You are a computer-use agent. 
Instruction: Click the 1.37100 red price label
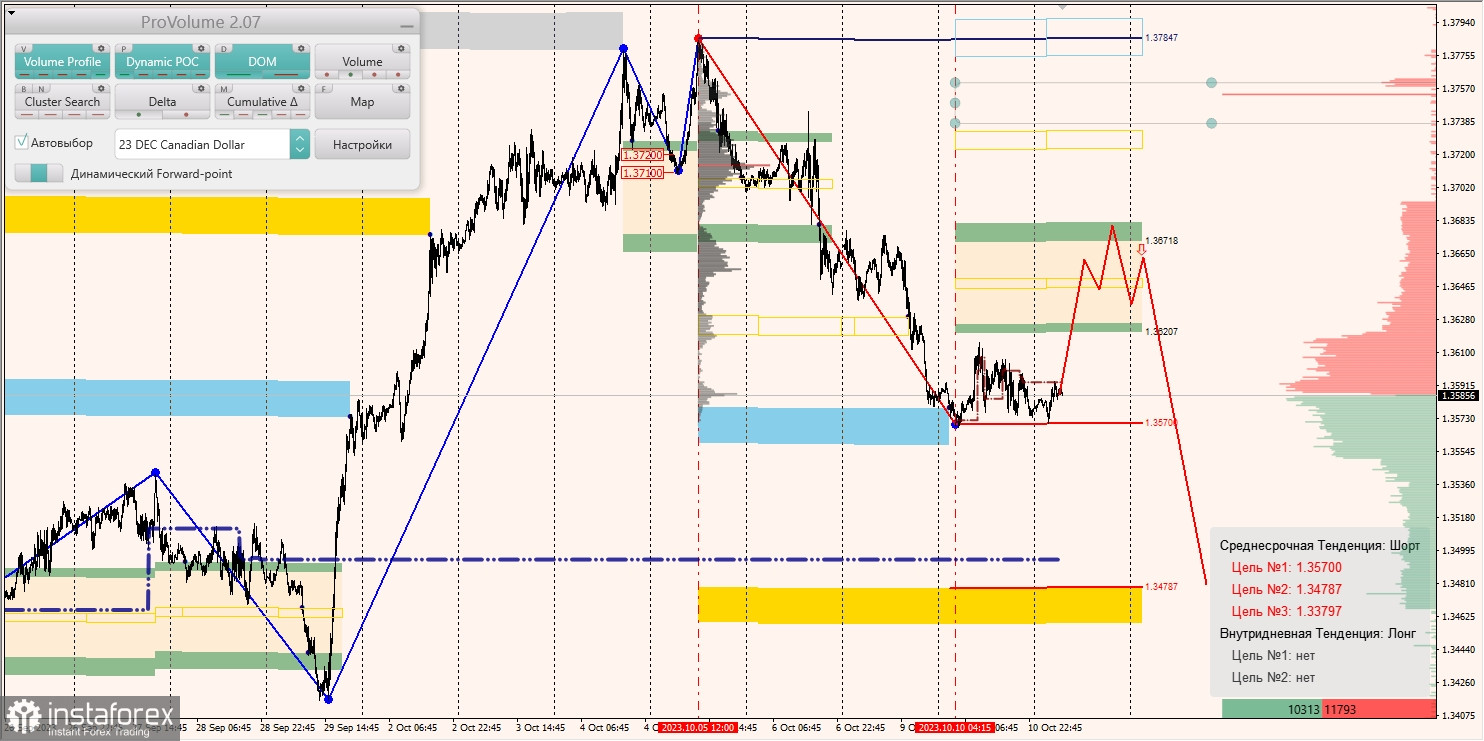point(642,173)
